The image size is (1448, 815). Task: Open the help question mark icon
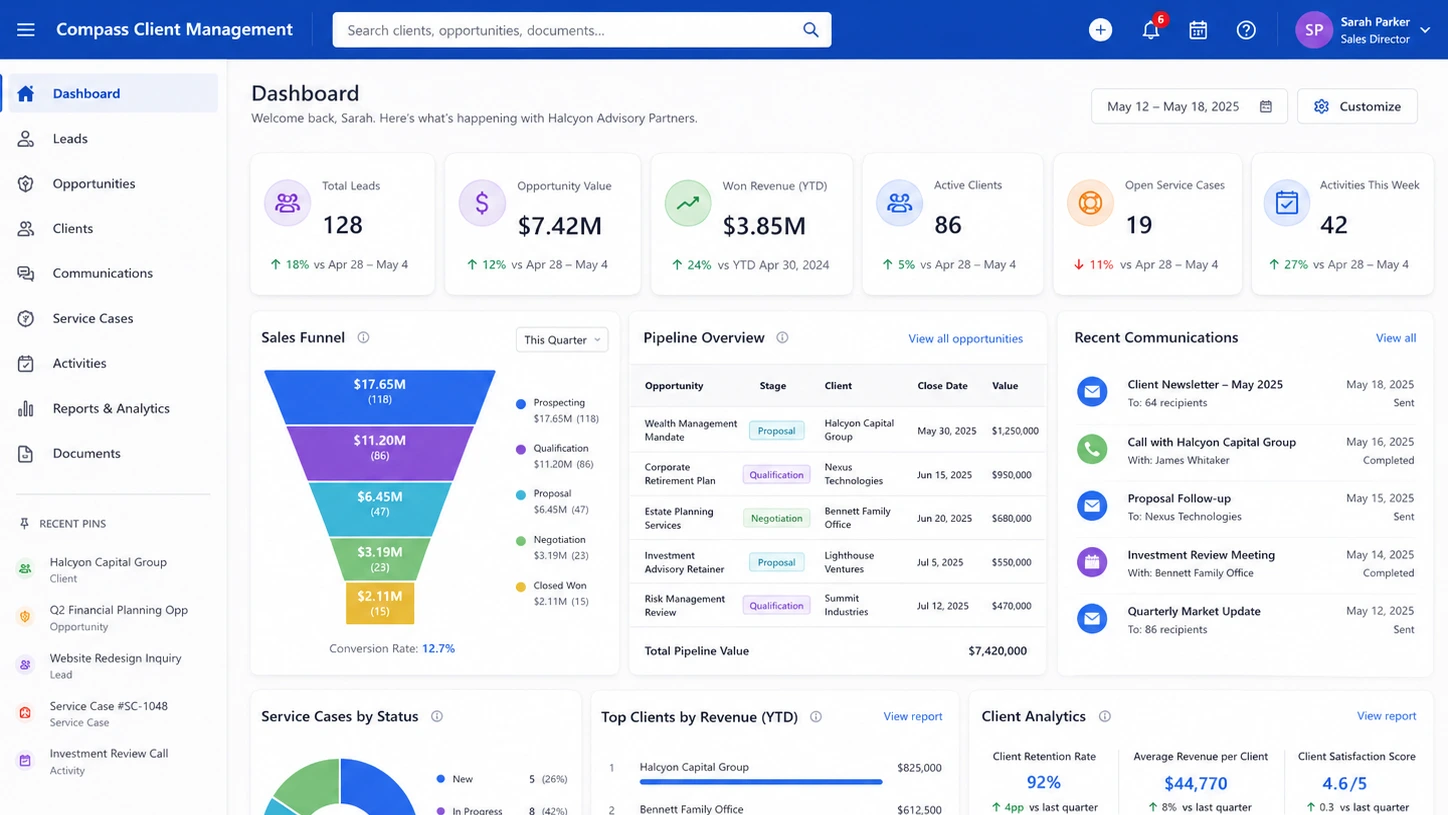[1246, 30]
